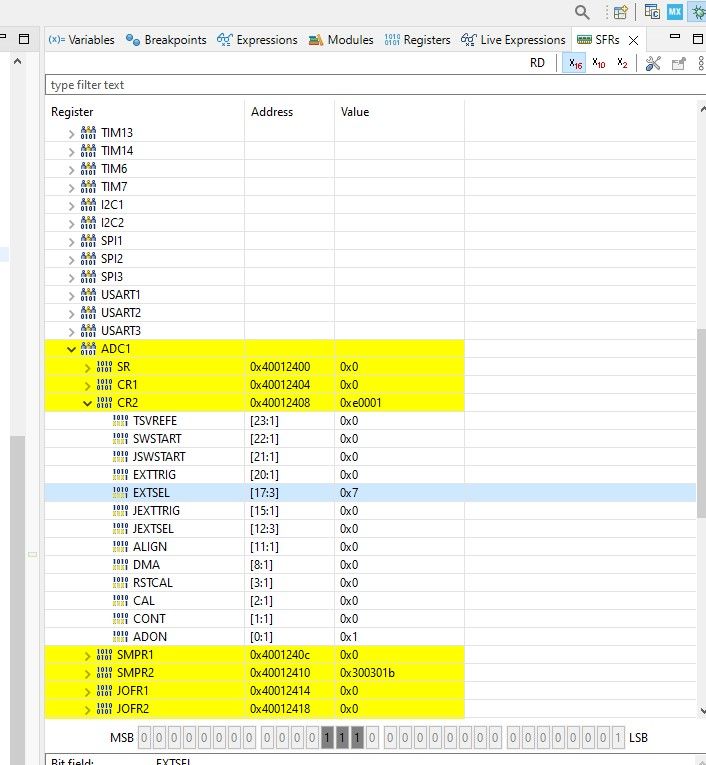
Task: Expand the JOFR1 register row
Action: tap(87, 692)
